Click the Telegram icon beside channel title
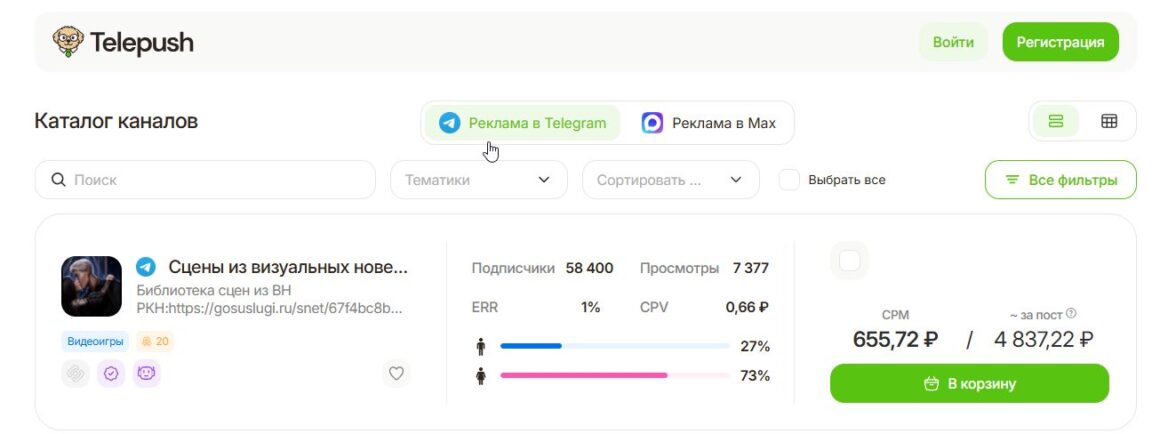This screenshot has height=434, width=1176. click(146, 267)
